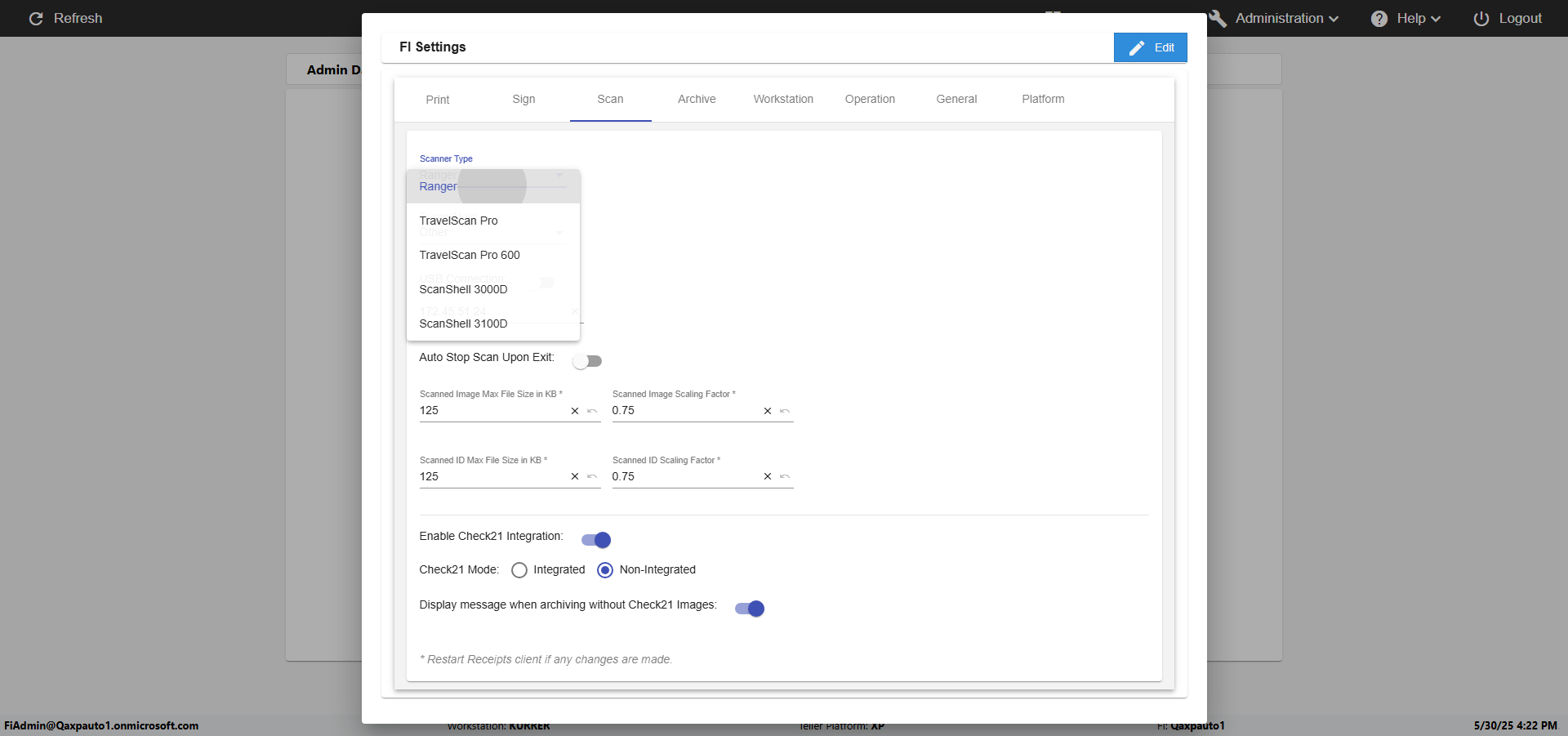Clear the Scanned Image Scaling Factor value
The width and height of the screenshot is (1568, 736).
pos(768,411)
